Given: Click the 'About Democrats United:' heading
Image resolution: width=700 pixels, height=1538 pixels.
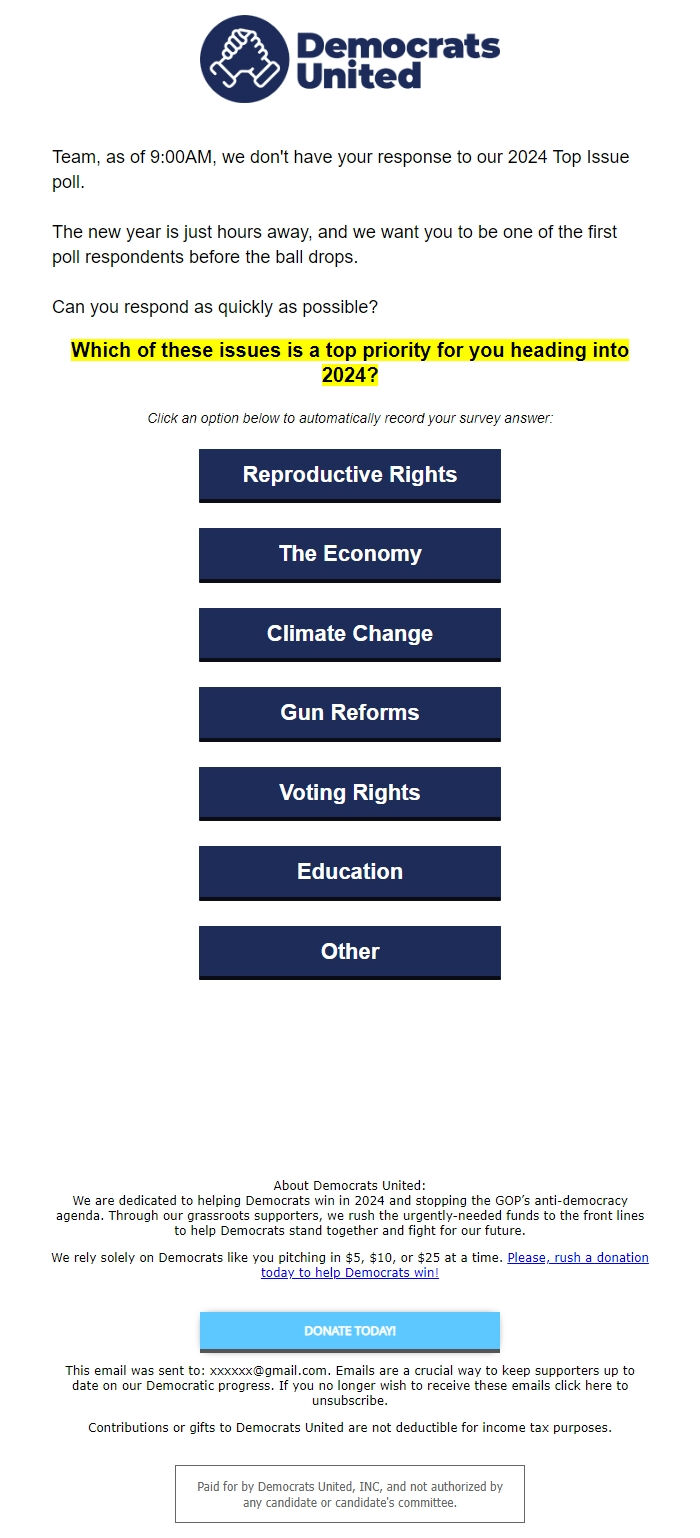Looking at the screenshot, I should 350,1186.
